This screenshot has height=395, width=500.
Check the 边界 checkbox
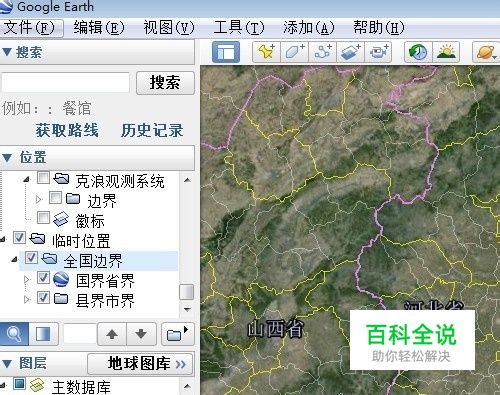click(x=55, y=198)
